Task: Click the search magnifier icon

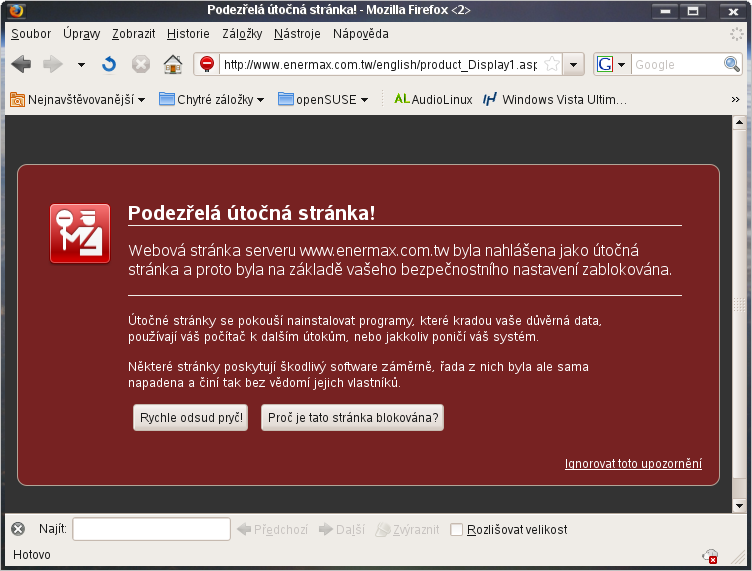Action: pos(731,64)
